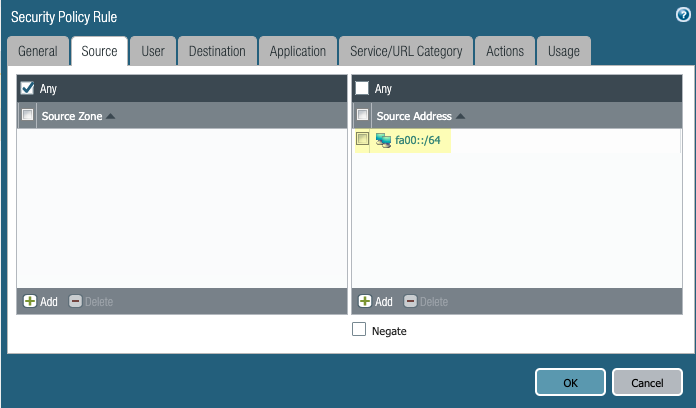The width and height of the screenshot is (696, 408).
Task: Click the minus Delete icon under Source Zone
Action: coord(75,301)
